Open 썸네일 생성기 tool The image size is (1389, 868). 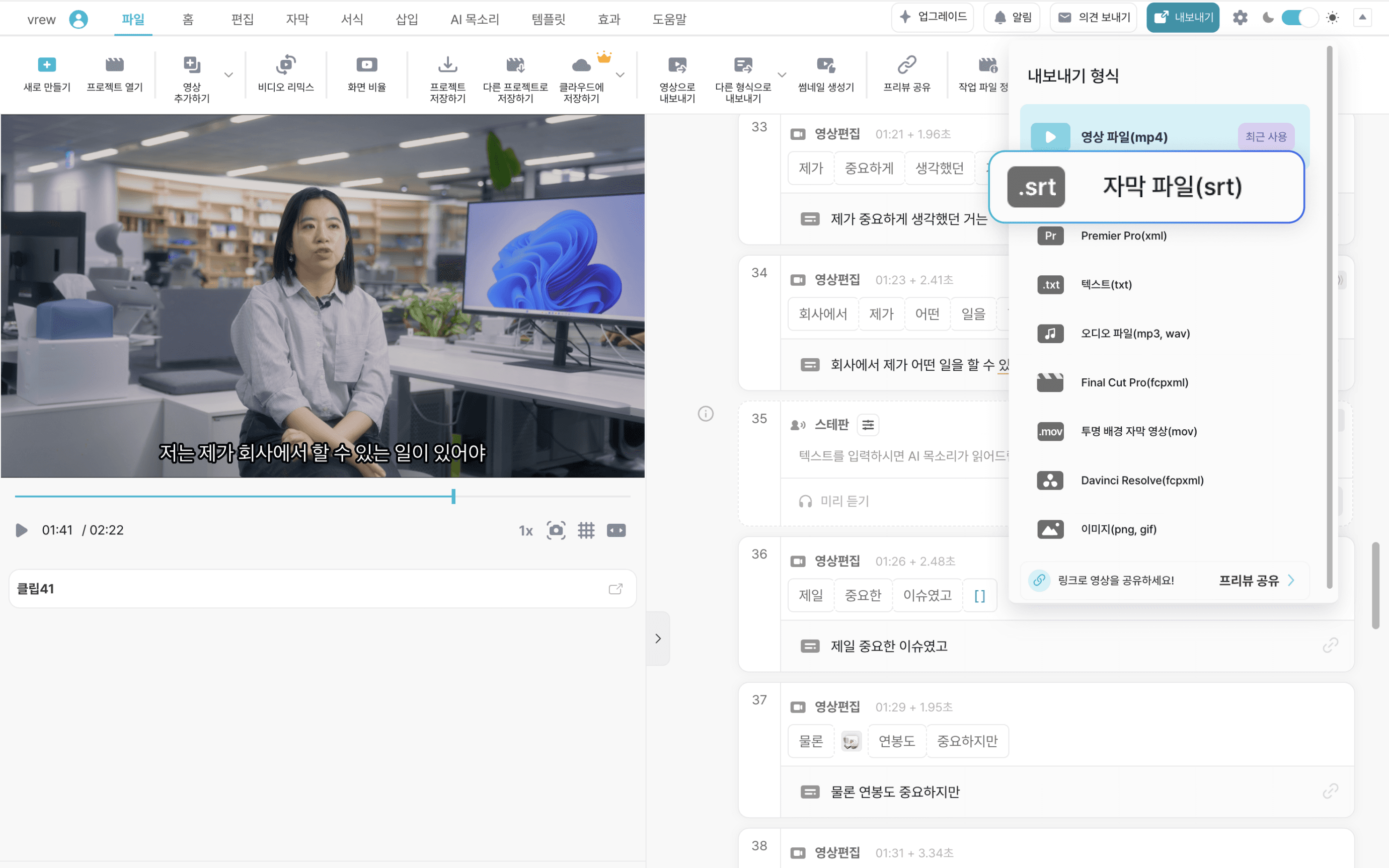825,65
